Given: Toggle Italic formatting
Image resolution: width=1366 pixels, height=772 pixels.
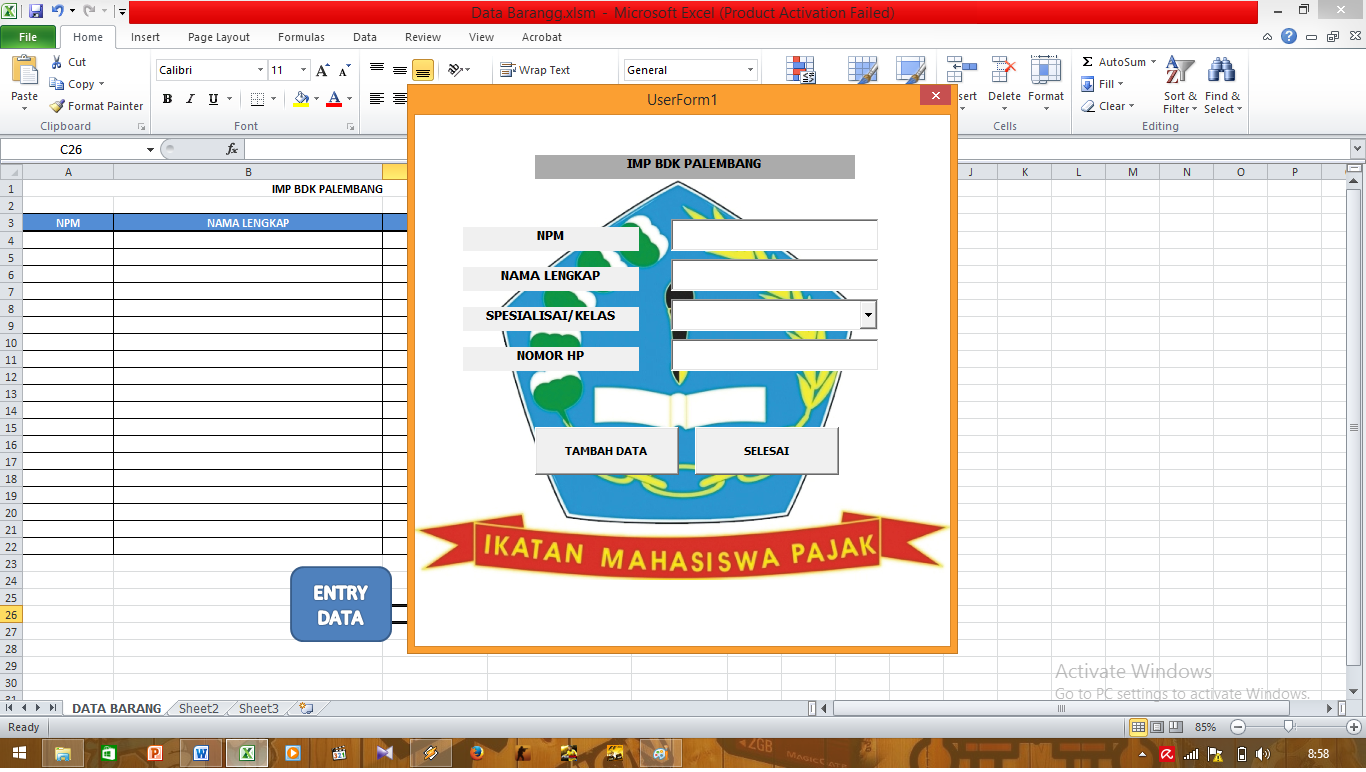Looking at the screenshot, I should coord(190,99).
